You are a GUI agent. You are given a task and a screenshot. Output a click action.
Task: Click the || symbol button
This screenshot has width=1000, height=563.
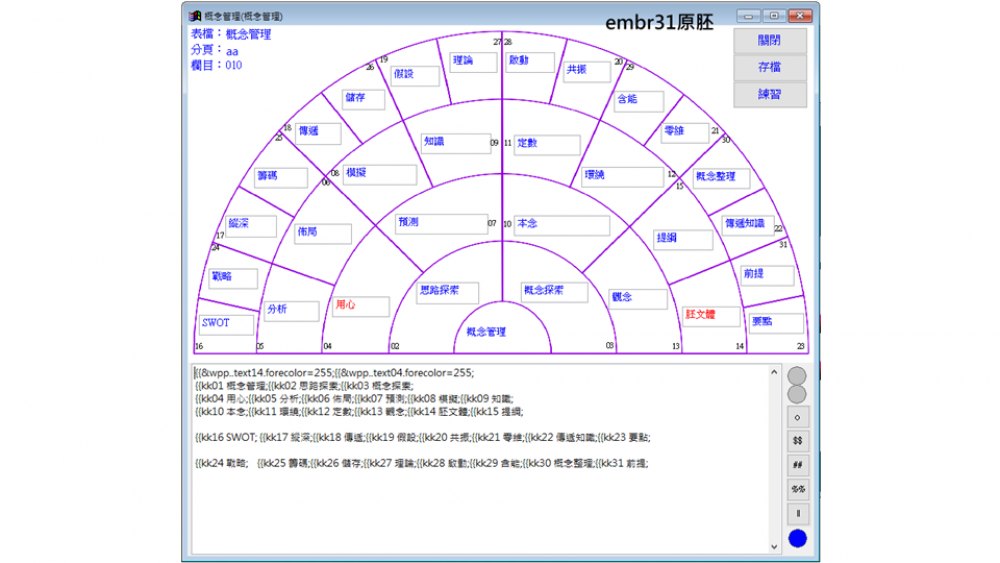[797, 513]
